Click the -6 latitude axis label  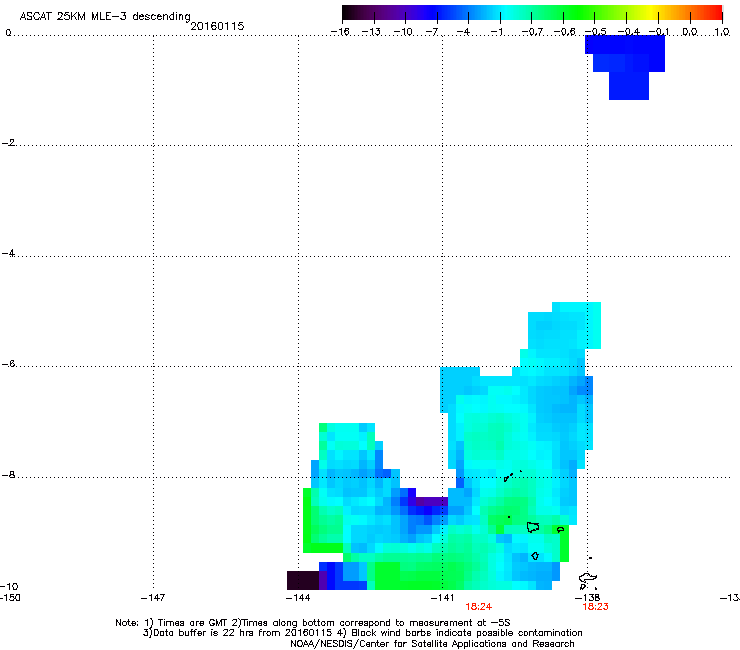8,363
